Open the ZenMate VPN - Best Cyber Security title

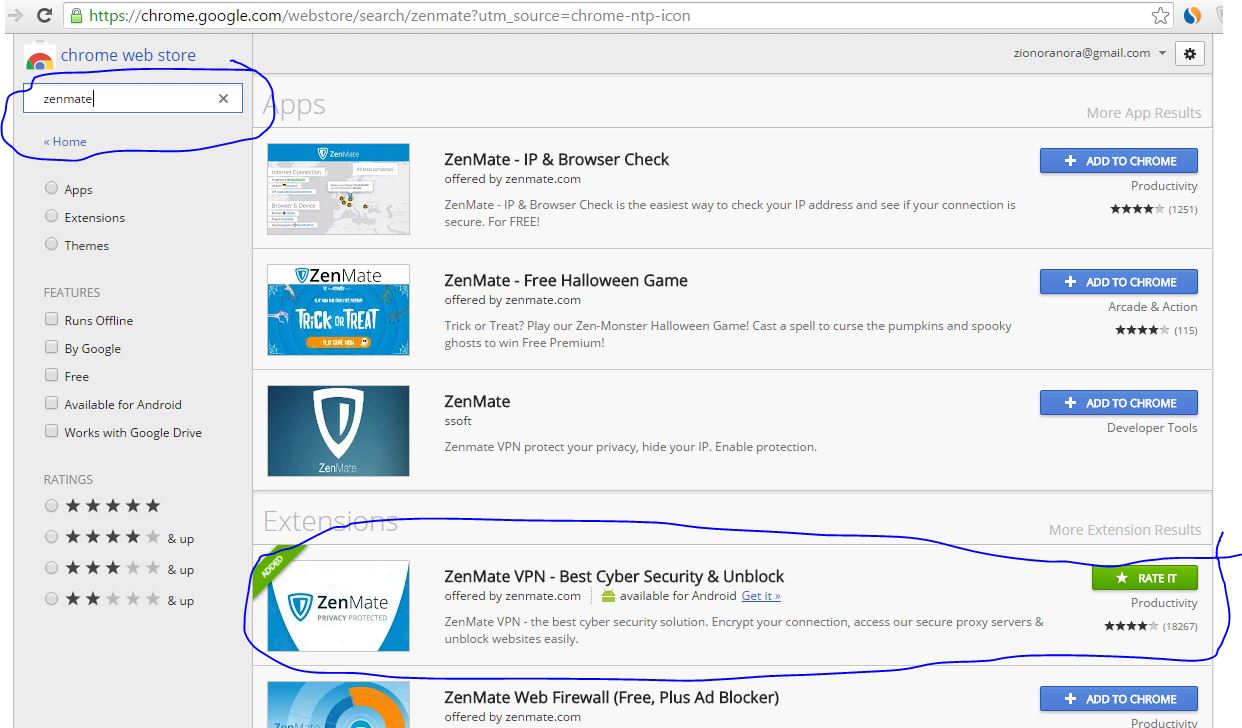pos(614,577)
